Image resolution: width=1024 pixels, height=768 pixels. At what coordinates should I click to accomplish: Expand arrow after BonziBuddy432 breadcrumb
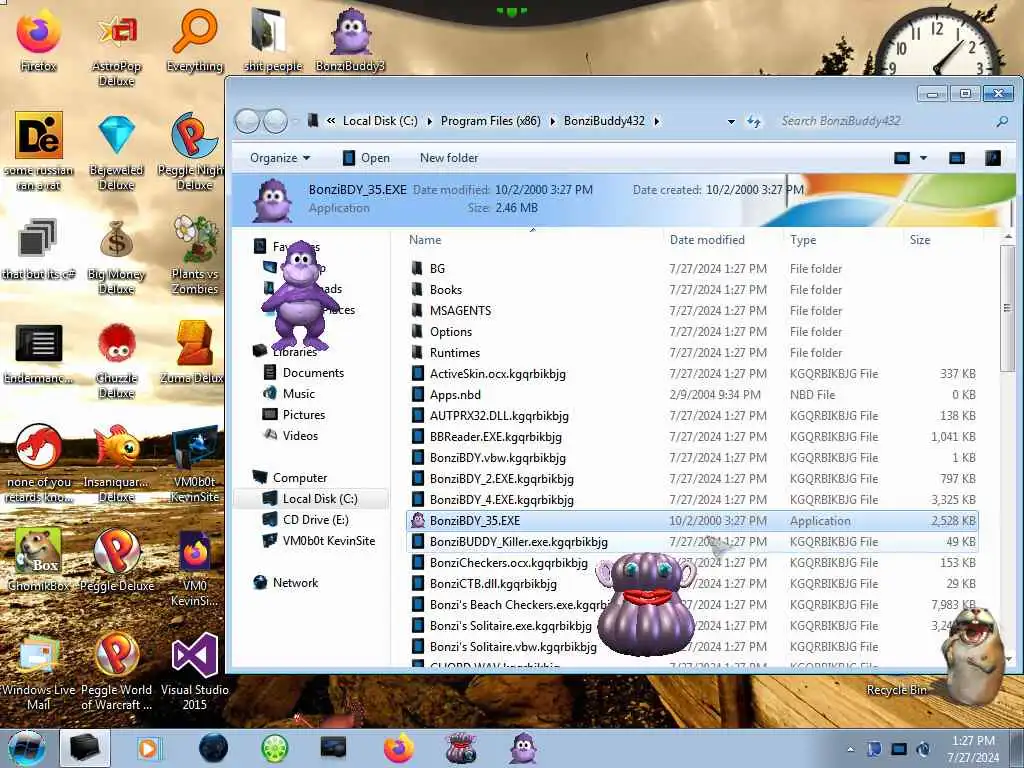coord(656,121)
